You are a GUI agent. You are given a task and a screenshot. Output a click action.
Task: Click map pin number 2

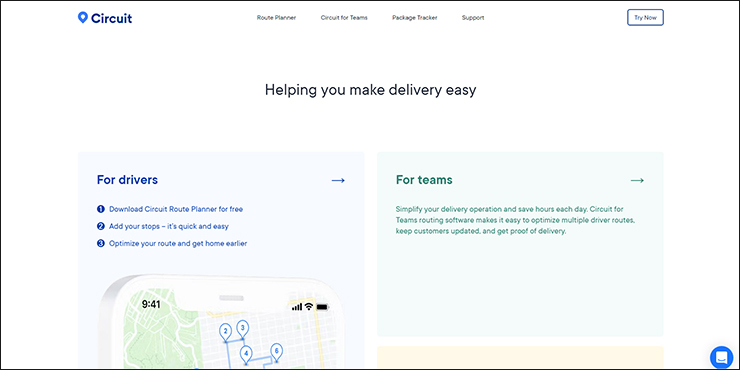click(x=226, y=332)
